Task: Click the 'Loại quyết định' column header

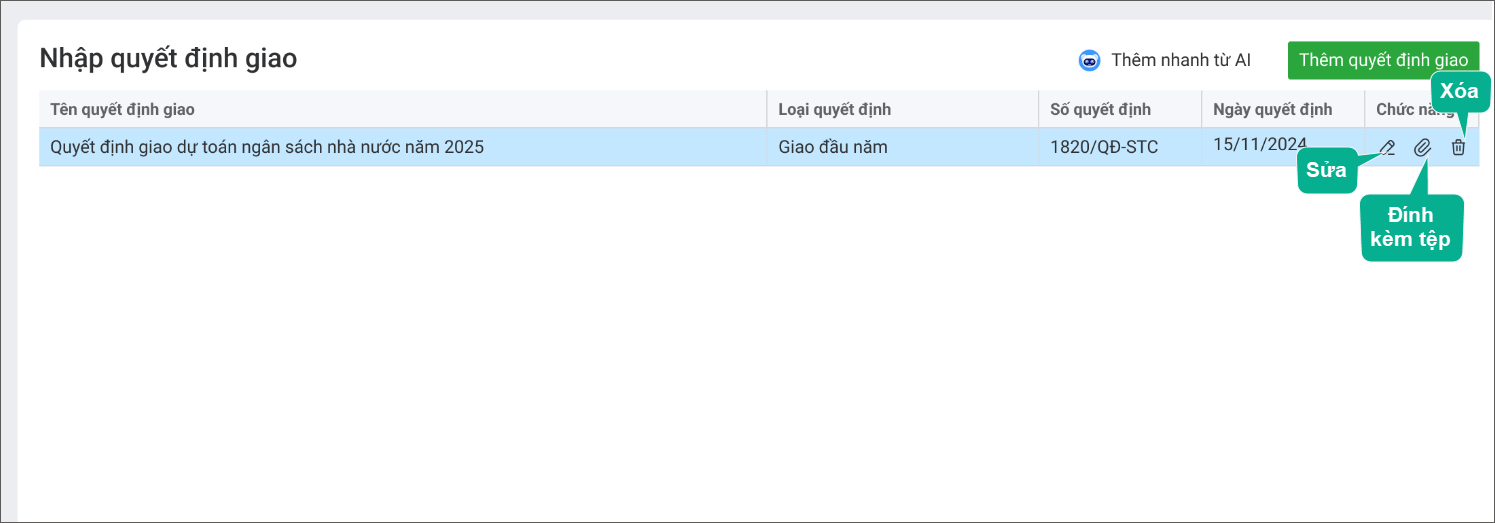Action: pos(834,109)
